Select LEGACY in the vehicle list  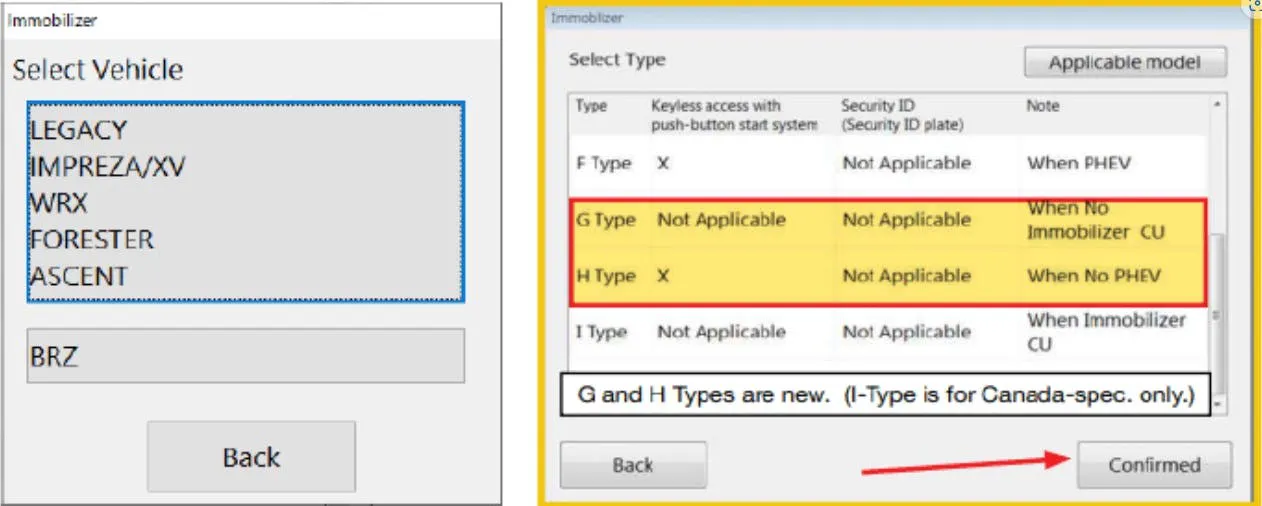pos(79,130)
